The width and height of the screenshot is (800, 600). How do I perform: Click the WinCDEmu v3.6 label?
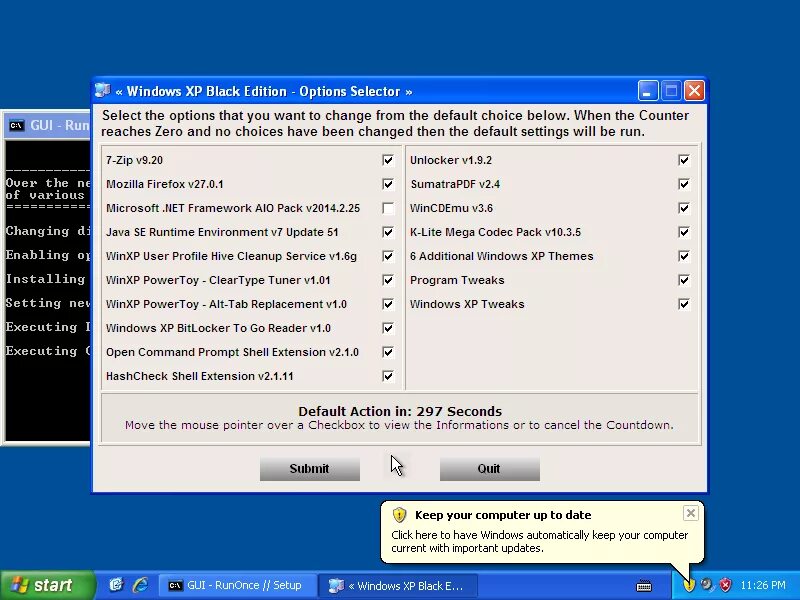(x=451, y=208)
